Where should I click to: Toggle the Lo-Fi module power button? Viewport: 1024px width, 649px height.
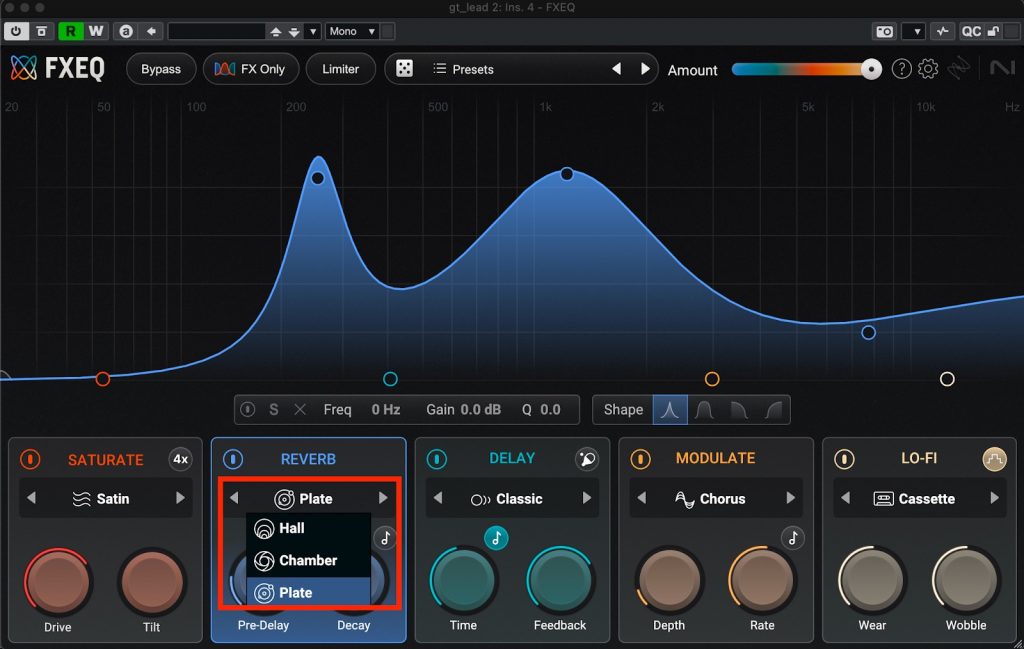click(845, 459)
